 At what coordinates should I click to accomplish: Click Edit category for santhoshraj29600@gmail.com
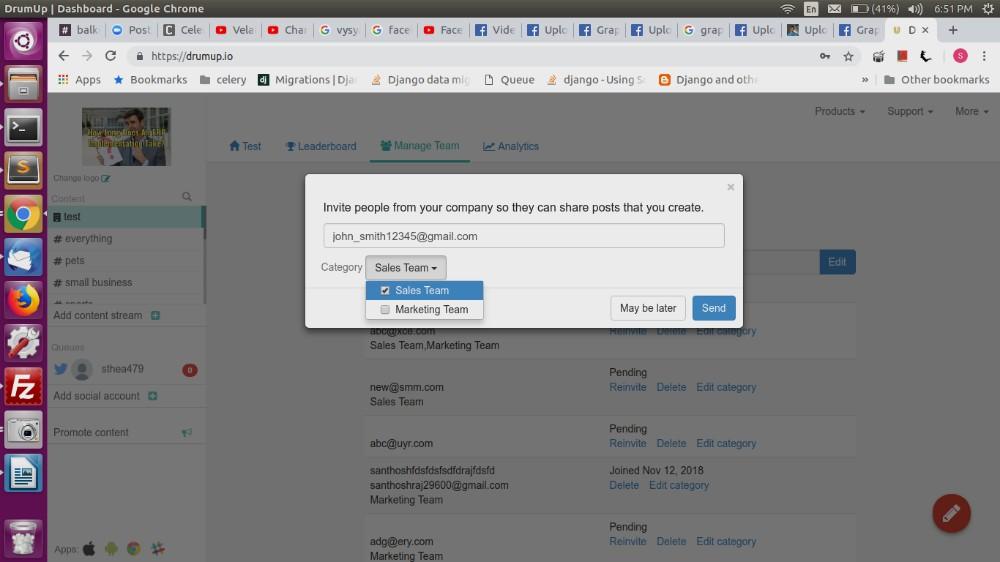click(x=679, y=485)
